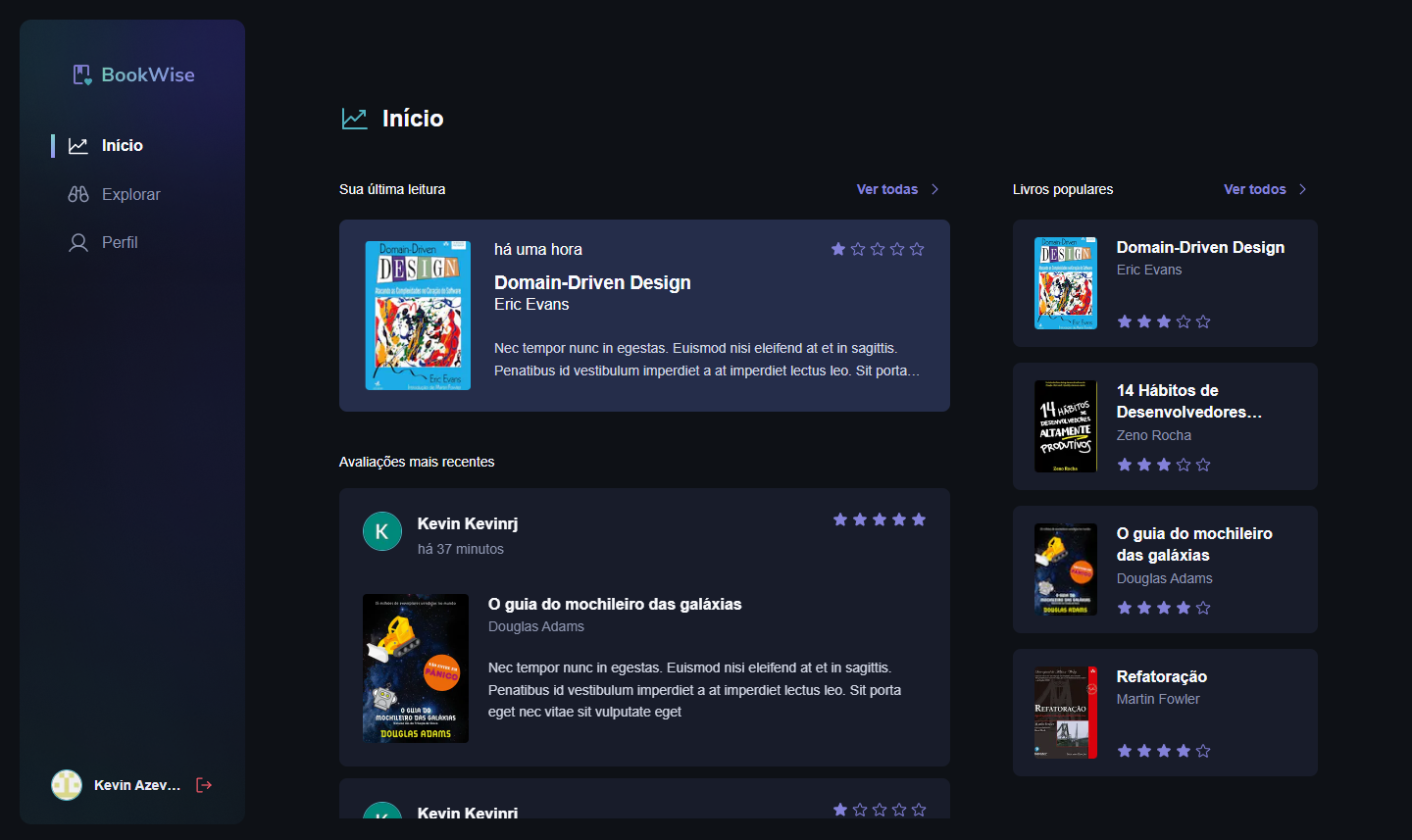Toggle the second star on the bottom review rating

(858, 810)
